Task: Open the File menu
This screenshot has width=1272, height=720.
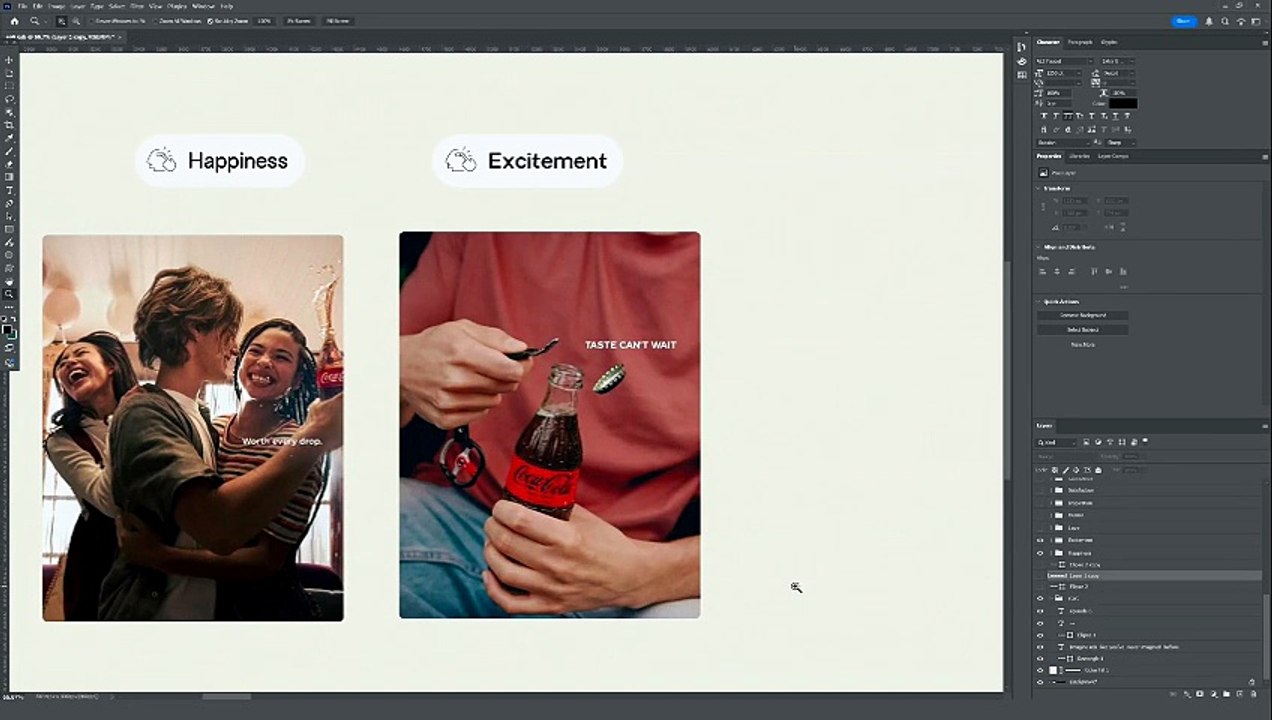Action: (22, 6)
